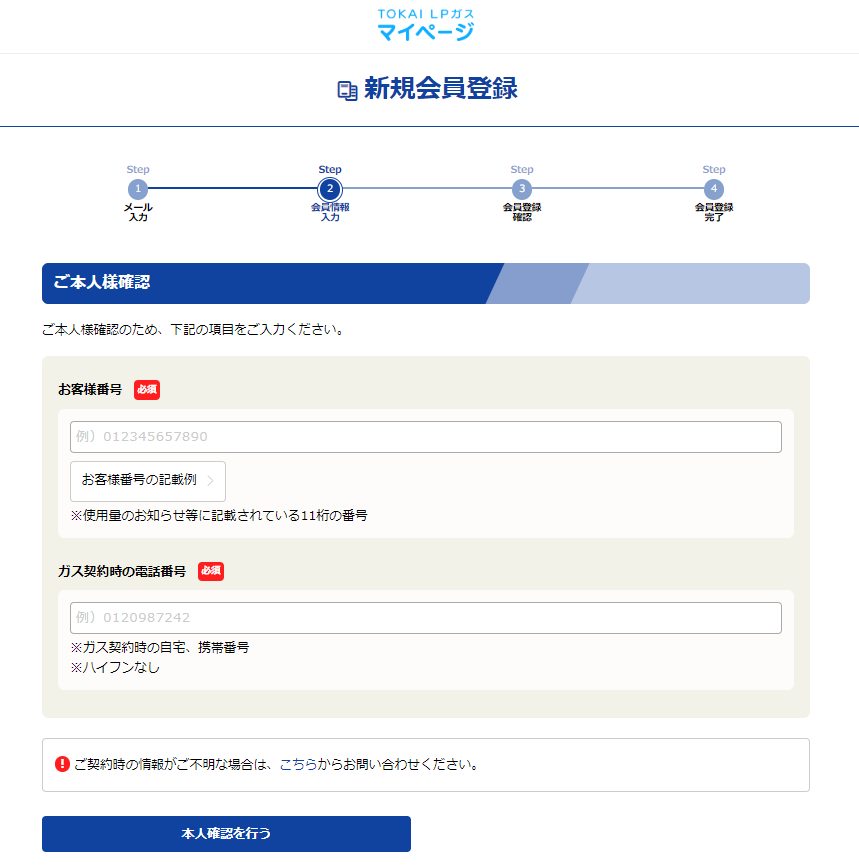This screenshot has height=868, width=859.
Task: Select the Step 3 circle above 会員登録確認
Action: 522,190
